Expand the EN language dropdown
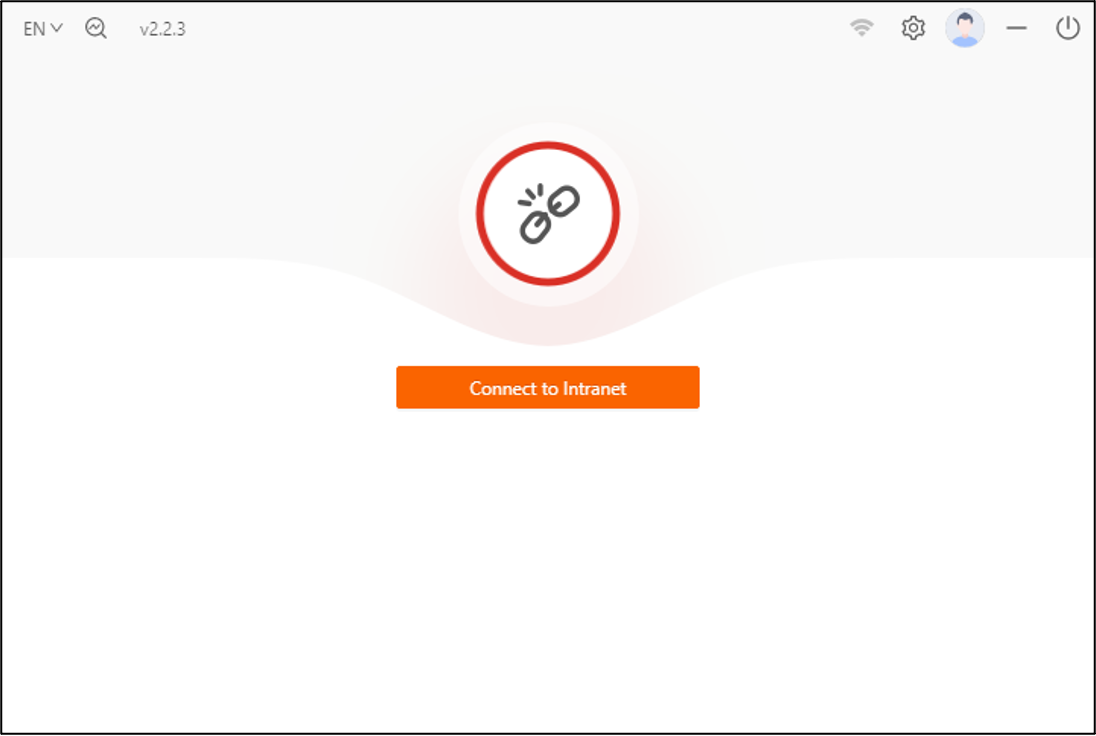 click(43, 29)
